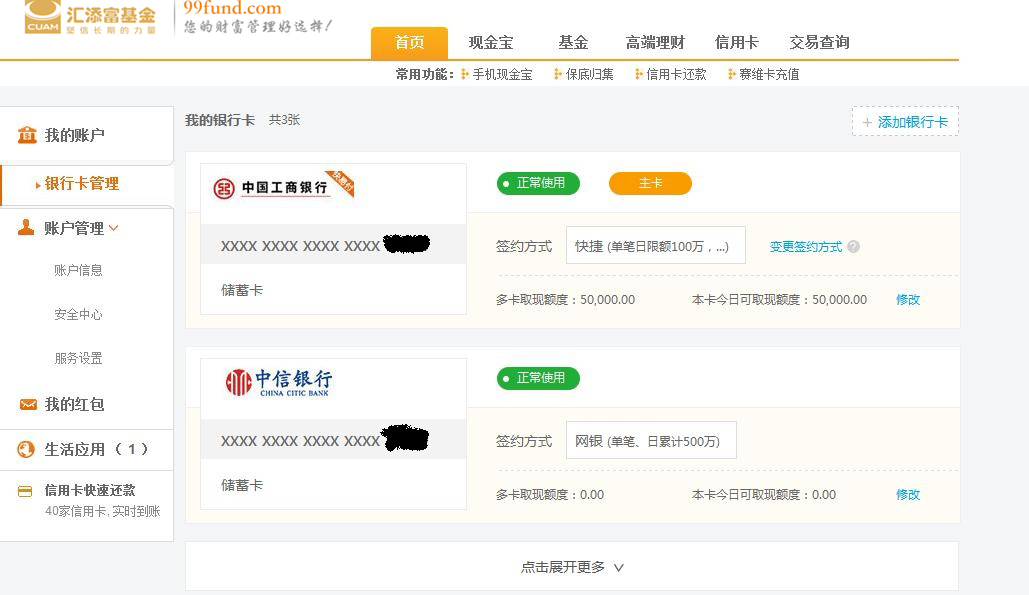The width and height of the screenshot is (1029, 595).
Task: Open the 快捷 signing method box
Action: click(655, 246)
